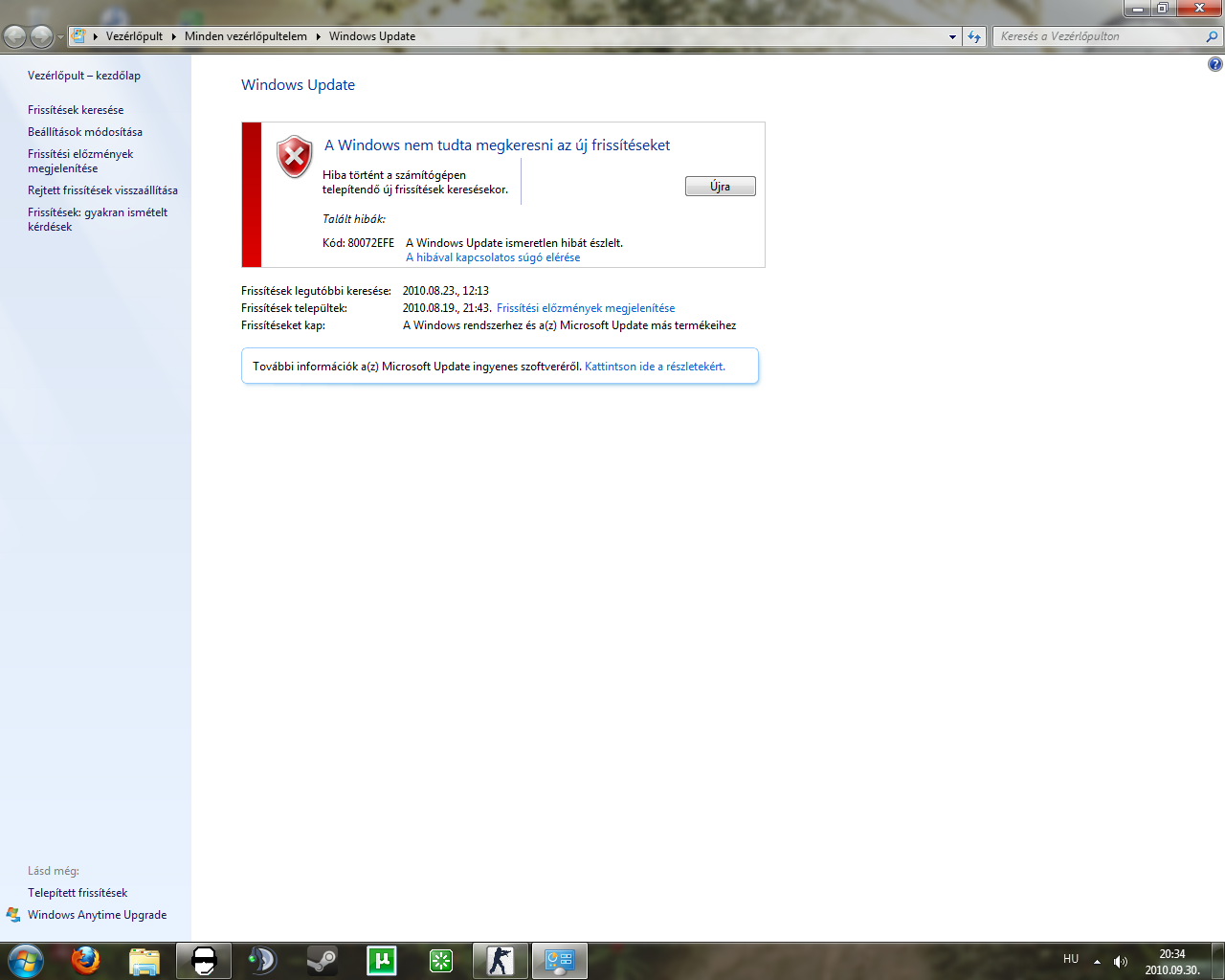Viewport: 1225px width, 980px height.
Task: Open Telepített frissítések link
Action: click(78, 893)
